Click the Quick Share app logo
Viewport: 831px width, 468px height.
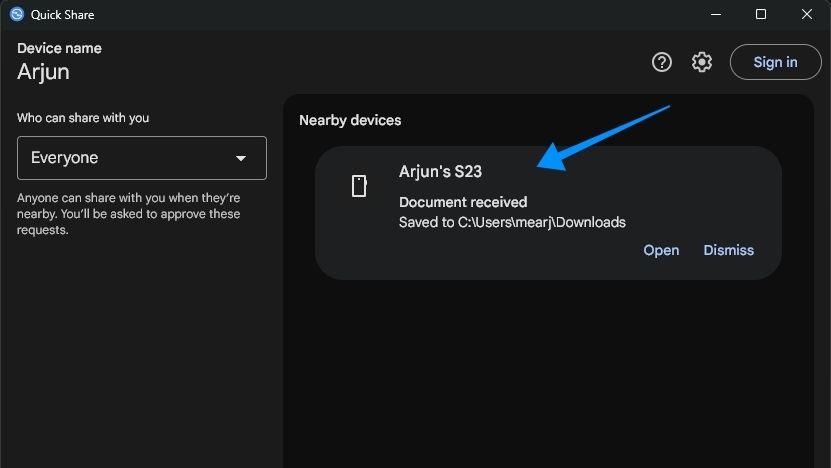tap(16, 14)
